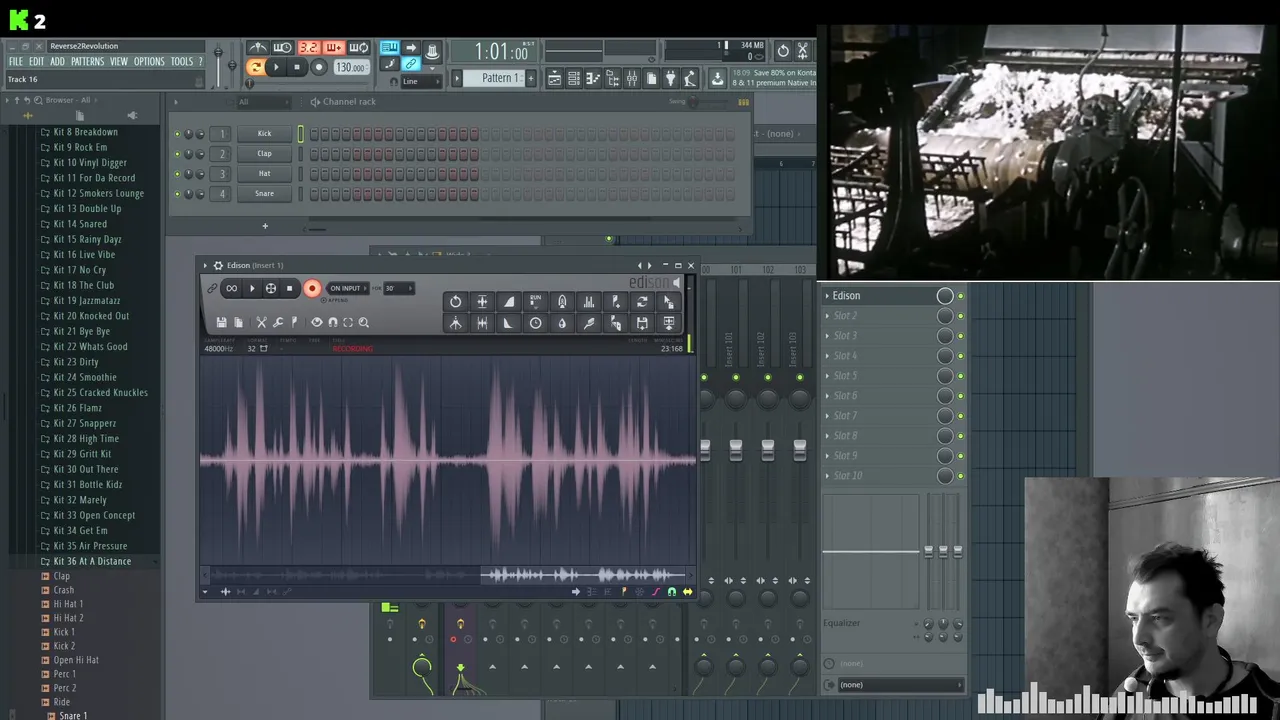
Task: Click Edison blur water drop icon
Action: coord(562,323)
